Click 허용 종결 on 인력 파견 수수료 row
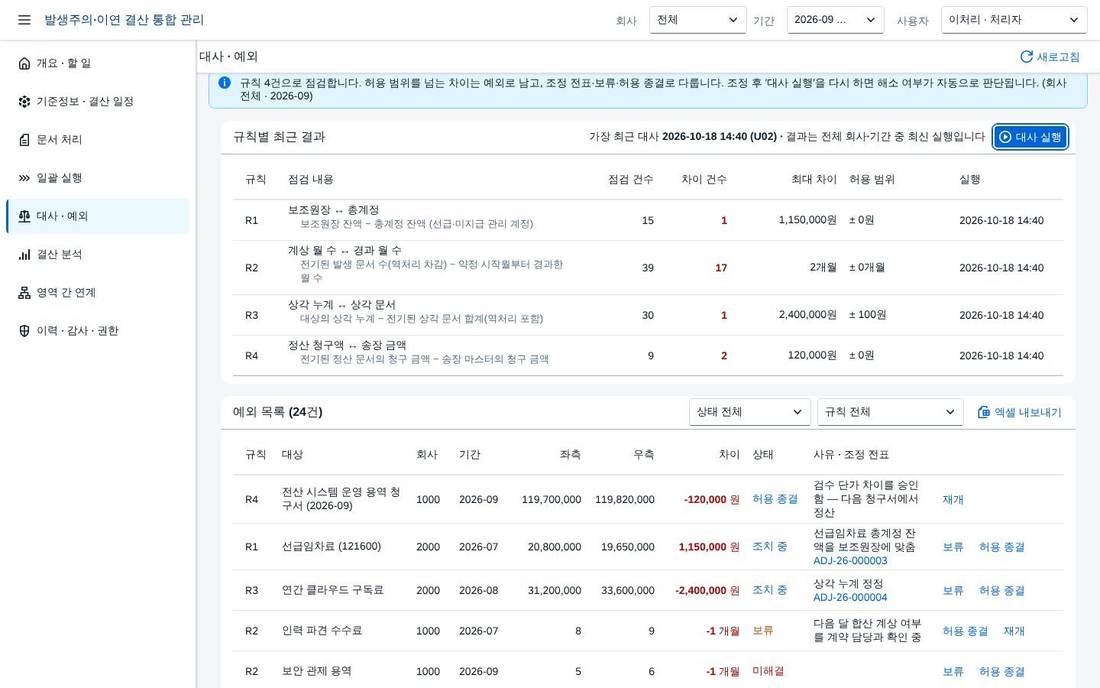This screenshot has height=688, width=1100. point(965,631)
